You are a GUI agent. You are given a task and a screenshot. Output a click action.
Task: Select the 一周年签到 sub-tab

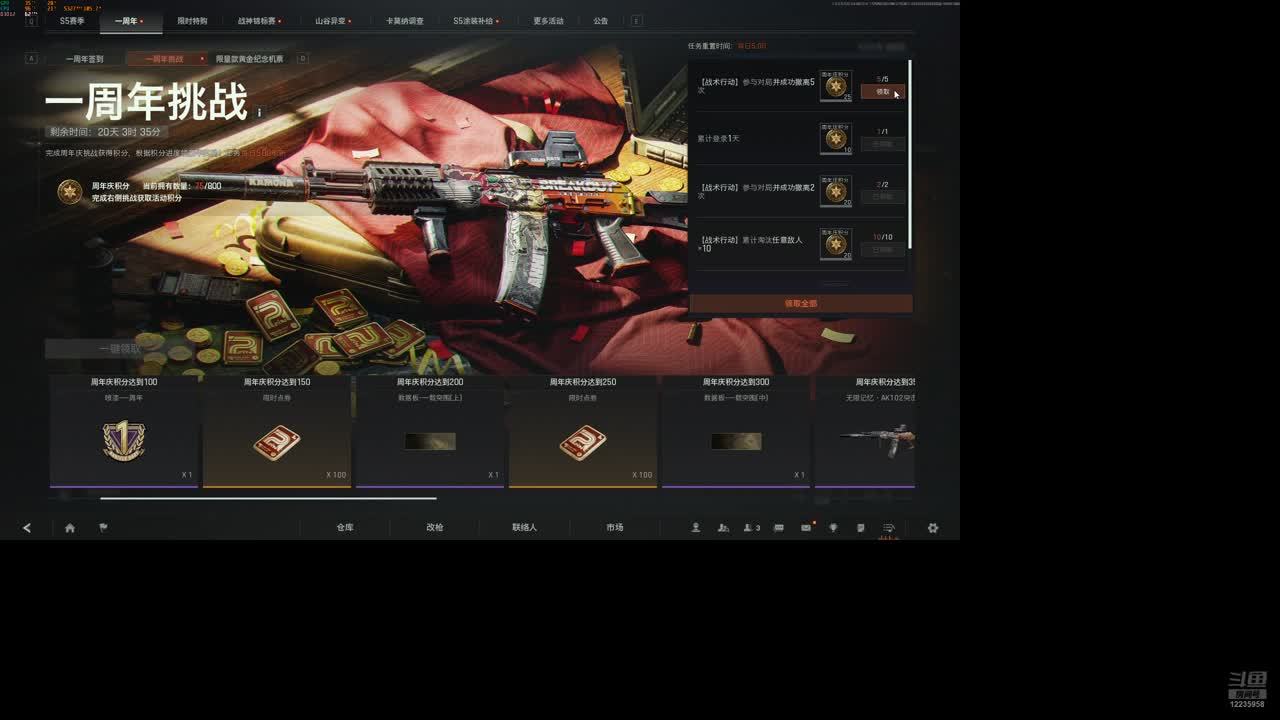tap(85, 59)
